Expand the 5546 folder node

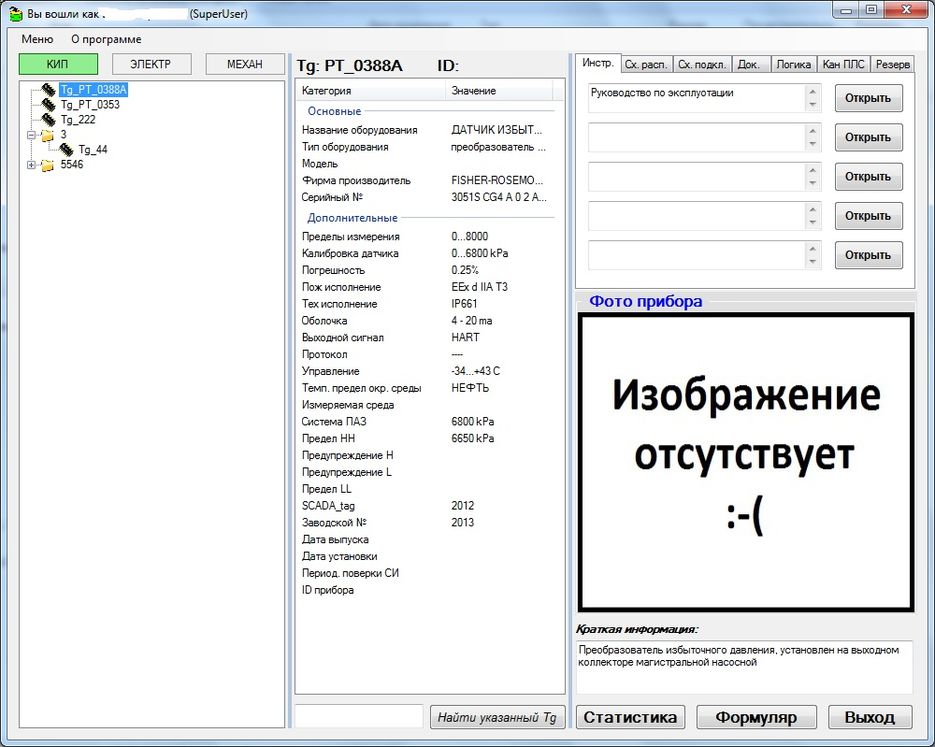(x=31, y=165)
